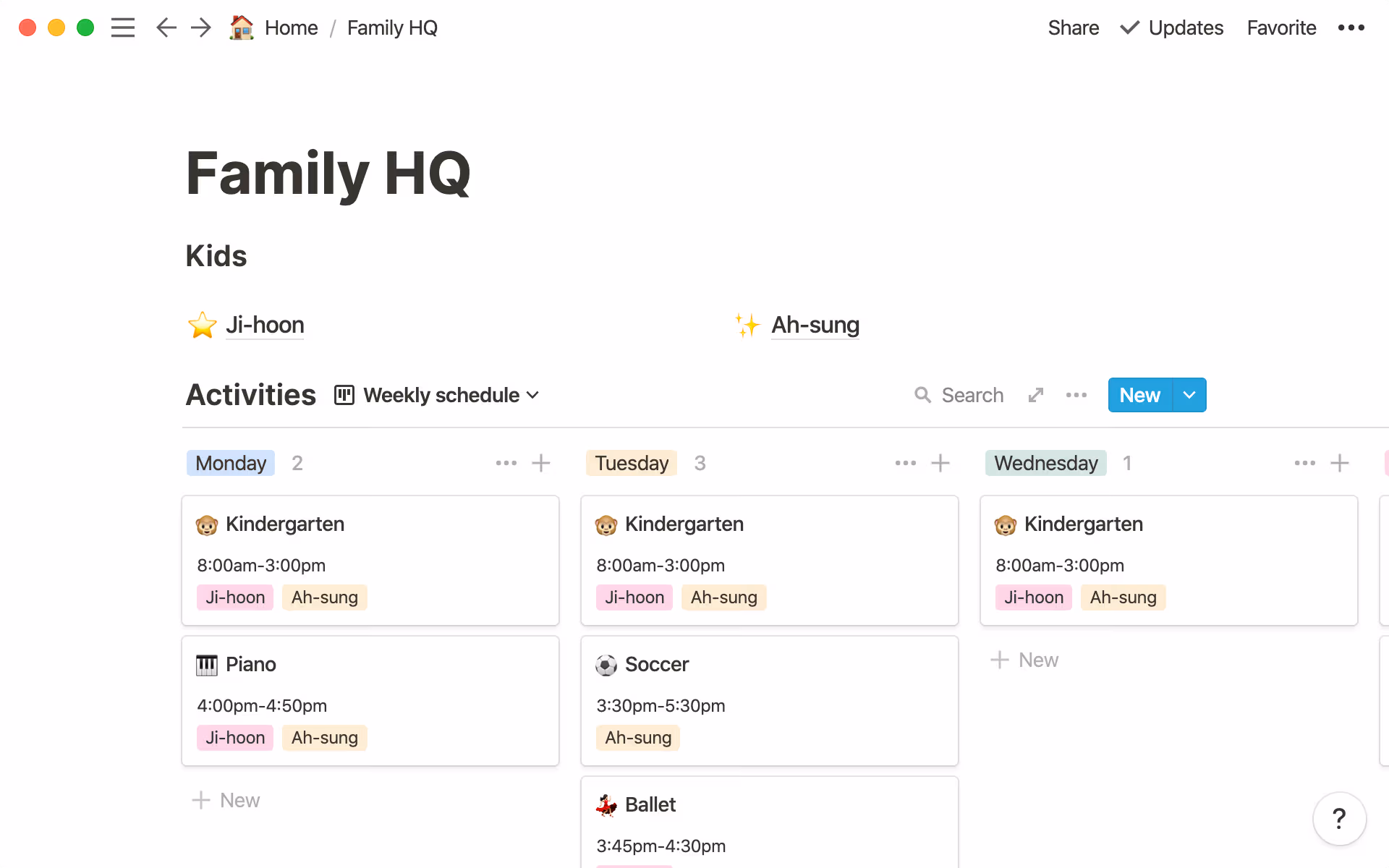Viewport: 1389px width, 868px height.
Task: Open the Activities database options menu
Action: pos(1076,395)
